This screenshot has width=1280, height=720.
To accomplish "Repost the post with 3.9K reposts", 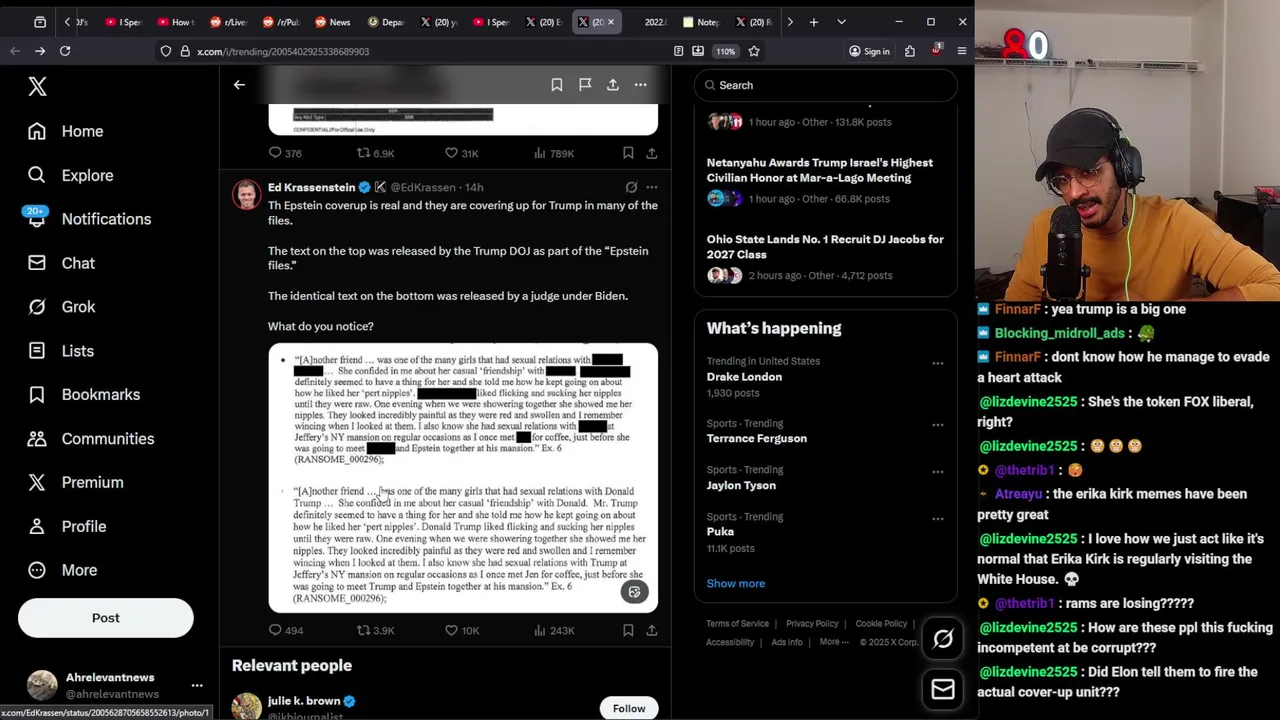I will pos(376,630).
